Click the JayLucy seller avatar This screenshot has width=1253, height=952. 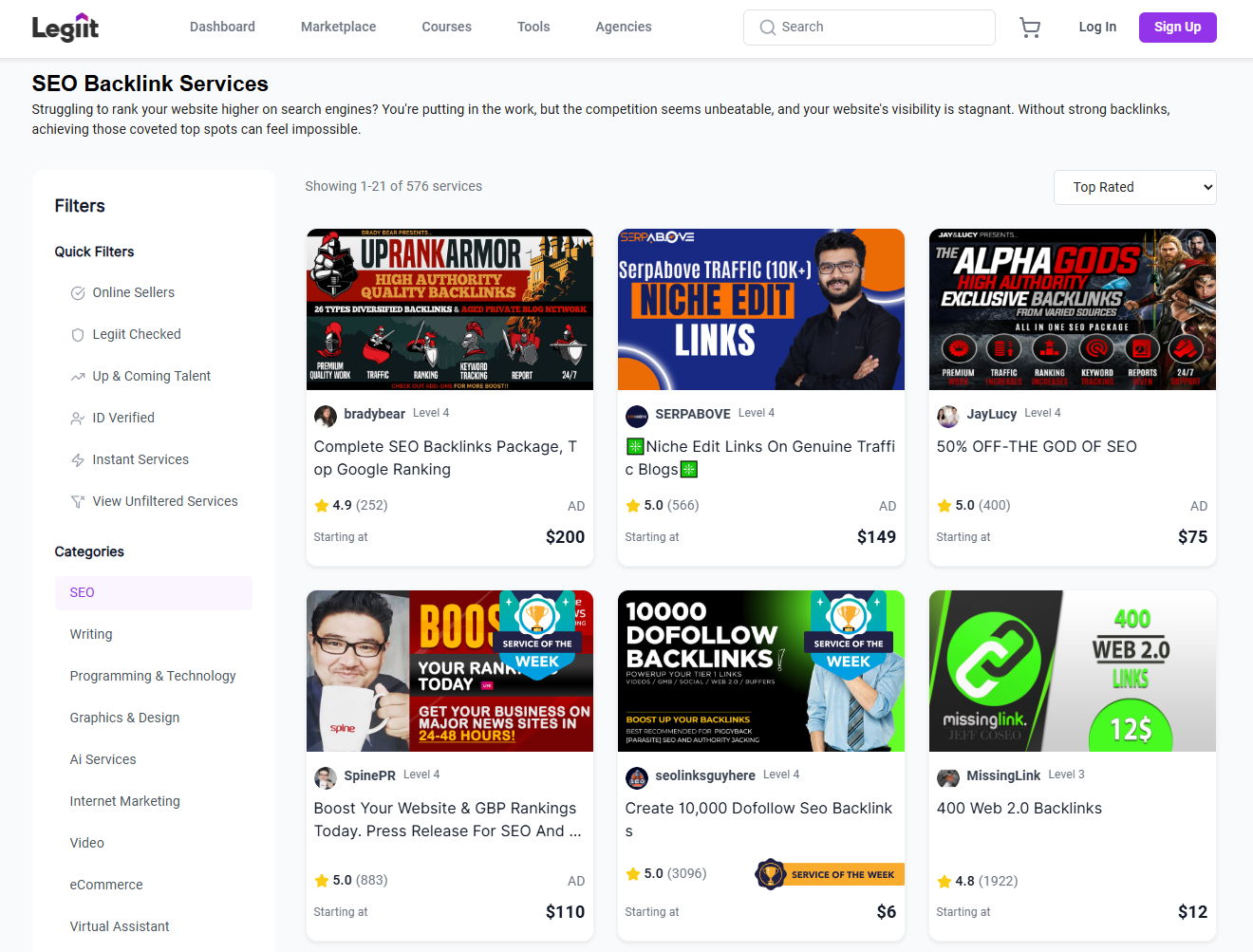click(x=947, y=416)
